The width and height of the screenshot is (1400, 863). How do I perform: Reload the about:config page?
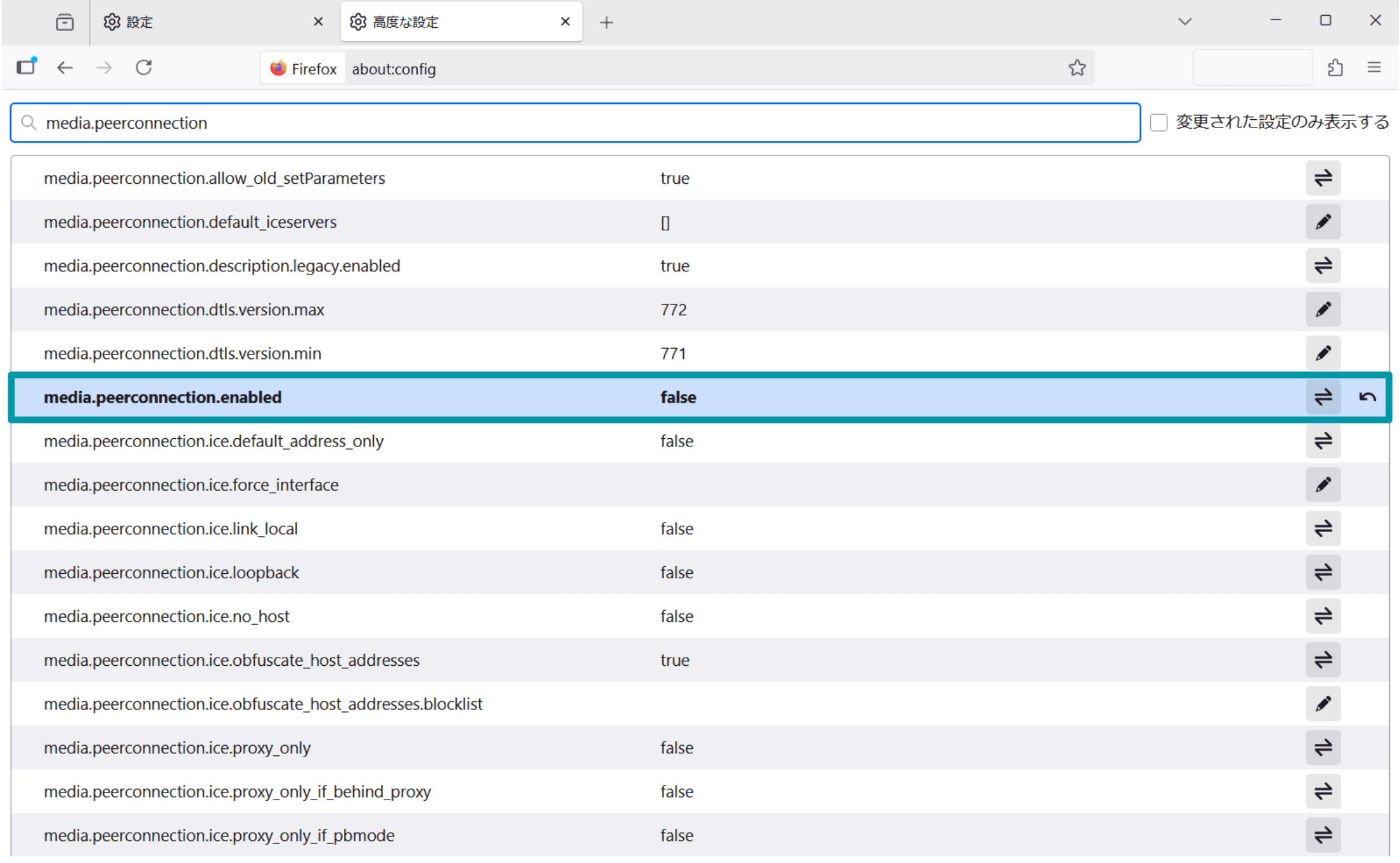[144, 68]
